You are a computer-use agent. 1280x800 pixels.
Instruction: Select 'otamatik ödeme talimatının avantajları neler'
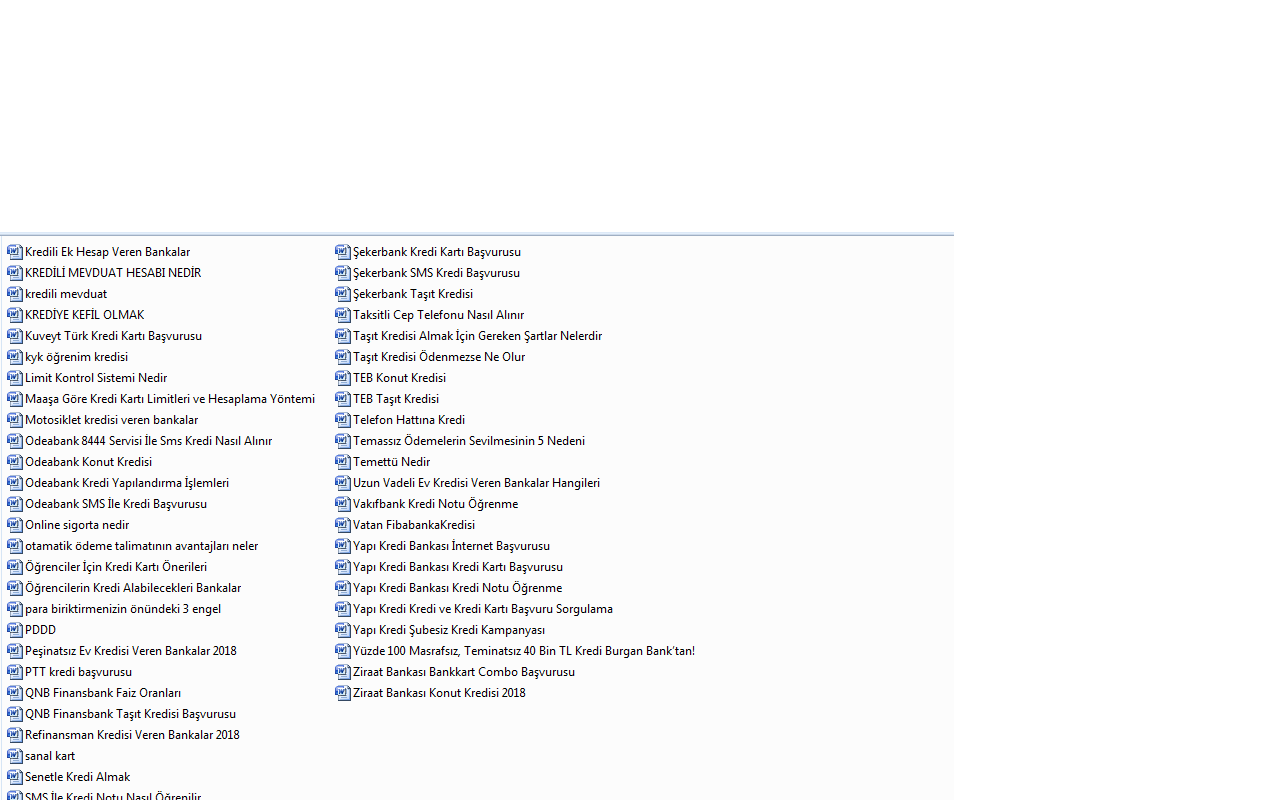click(x=142, y=546)
